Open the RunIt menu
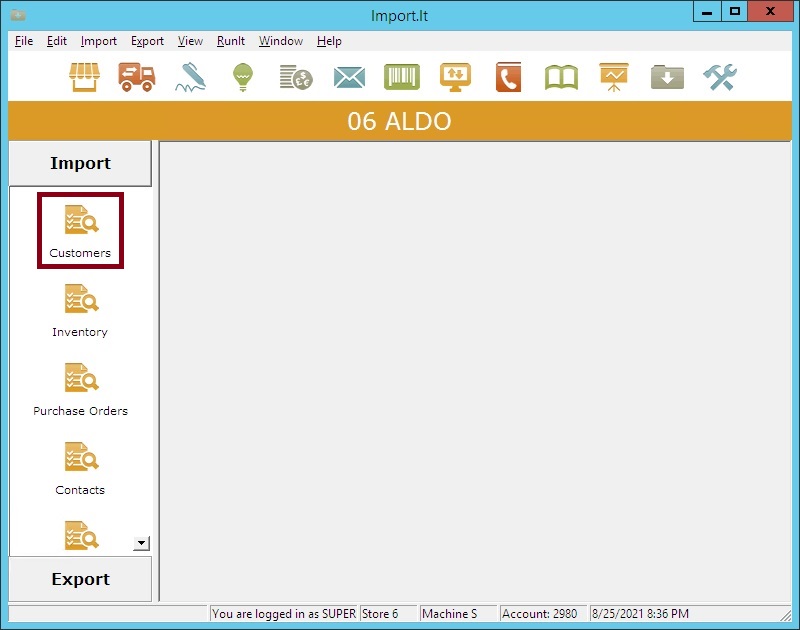The width and height of the screenshot is (800, 630). [231, 41]
